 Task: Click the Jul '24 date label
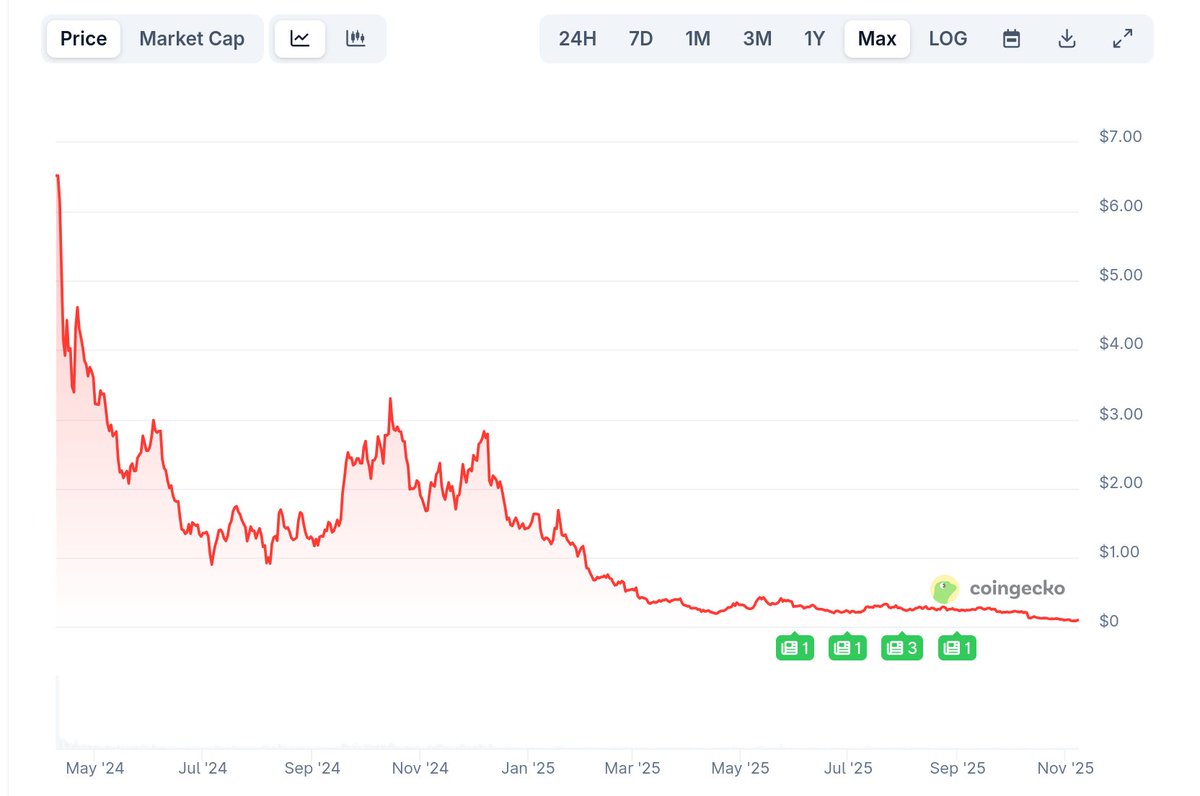[x=202, y=769]
